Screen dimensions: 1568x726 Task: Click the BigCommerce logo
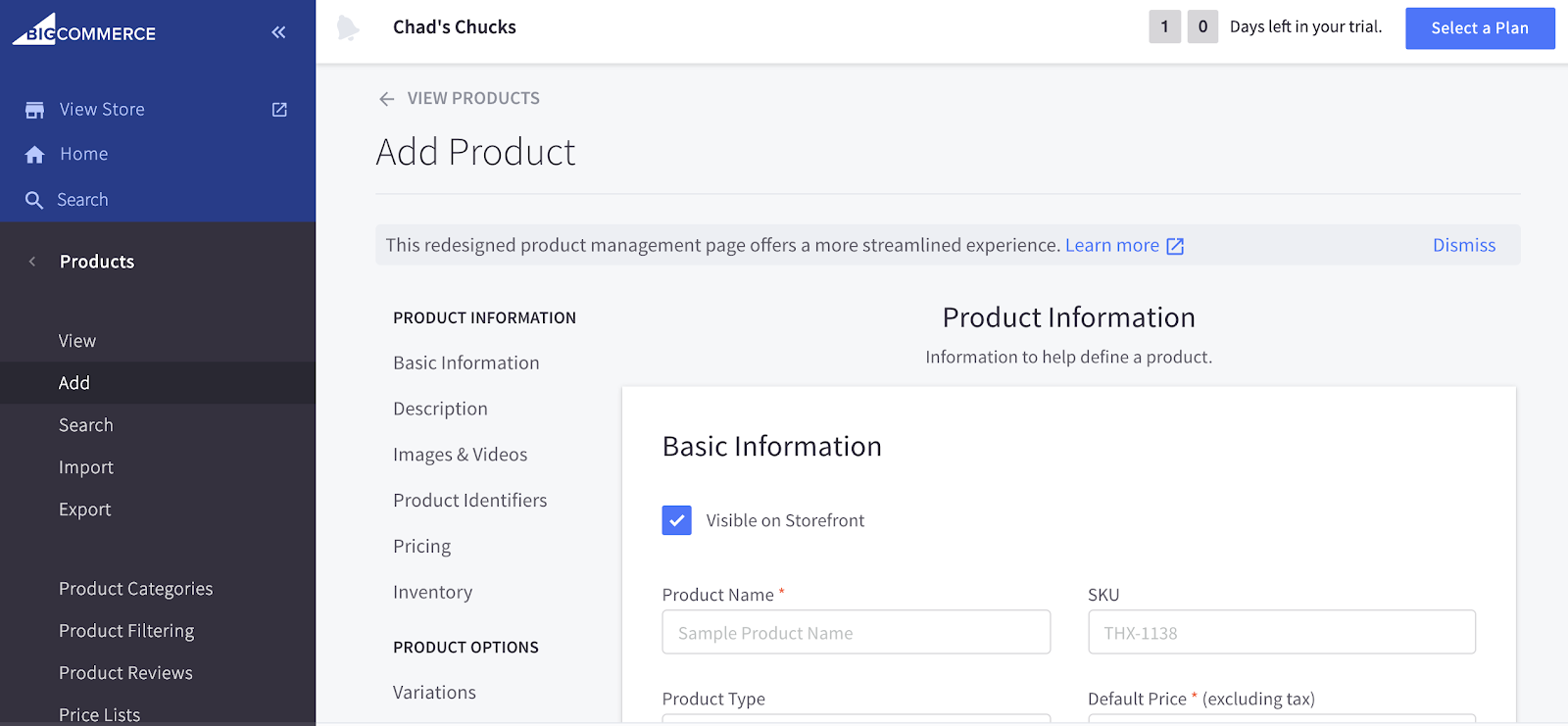tap(84, 31)
